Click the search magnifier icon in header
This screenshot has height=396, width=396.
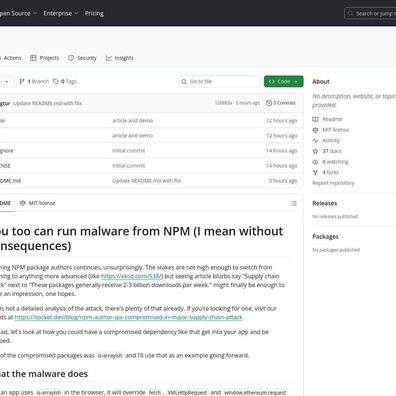(x=350, y=13)
